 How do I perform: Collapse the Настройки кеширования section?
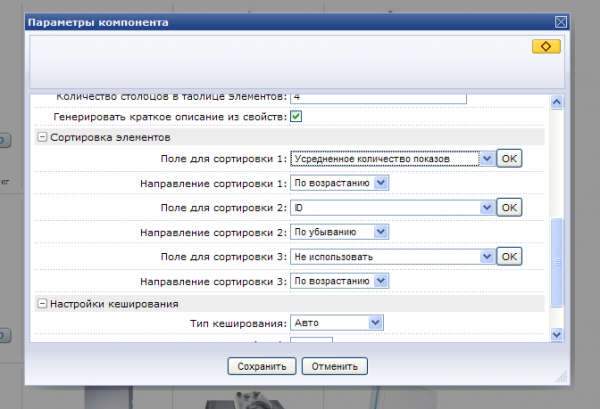click(43, 303)
